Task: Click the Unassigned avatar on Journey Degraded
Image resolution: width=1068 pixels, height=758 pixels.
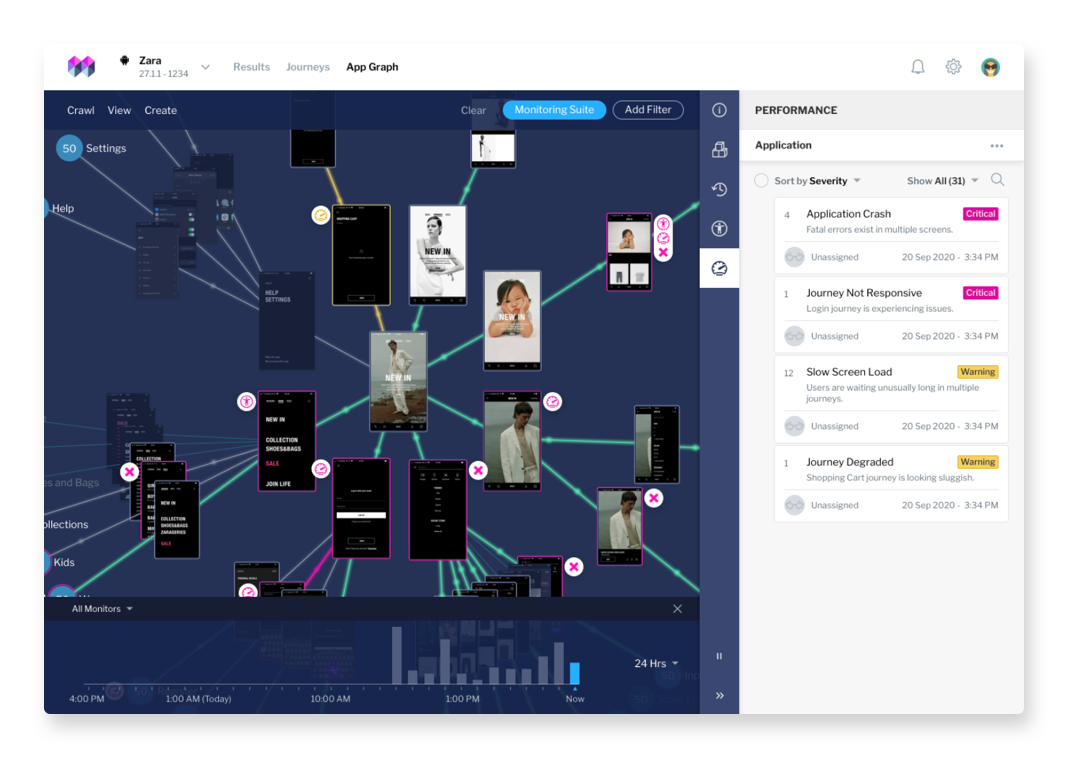Action: click(794, 505)
